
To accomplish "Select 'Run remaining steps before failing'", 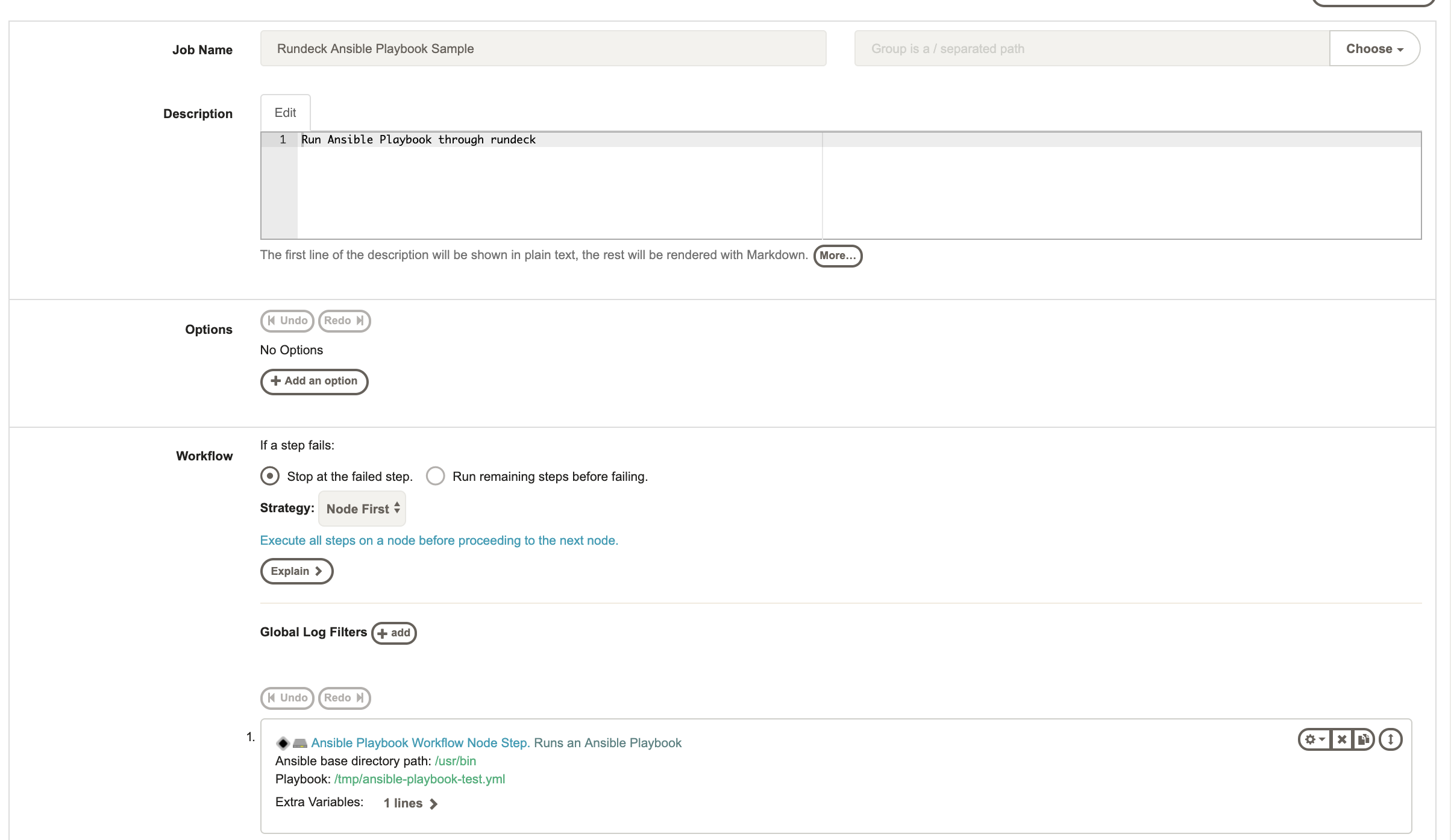I will coord(435,476).
